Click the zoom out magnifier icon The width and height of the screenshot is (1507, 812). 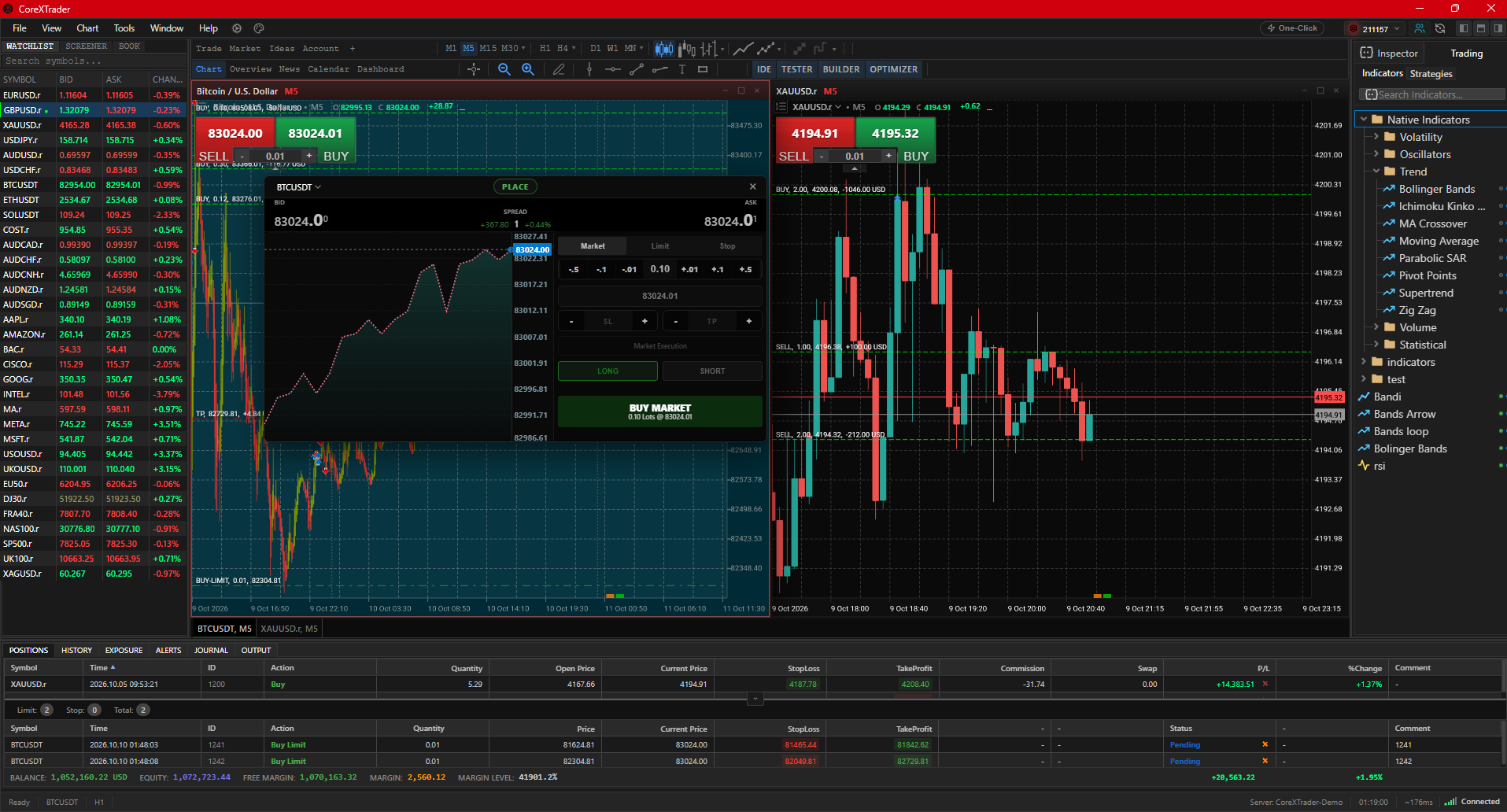tap(504, 69)
